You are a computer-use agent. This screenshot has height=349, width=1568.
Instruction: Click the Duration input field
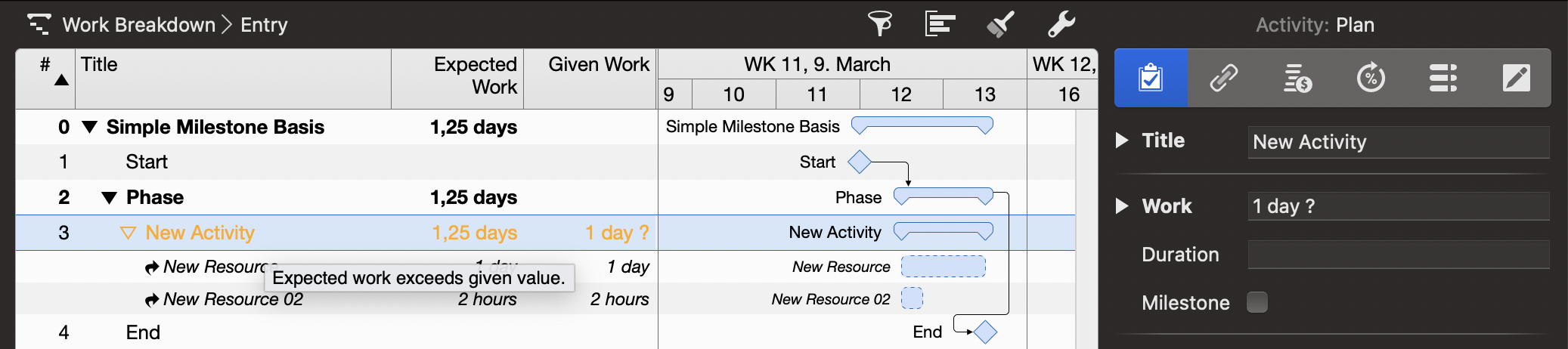coord(1398,255)
